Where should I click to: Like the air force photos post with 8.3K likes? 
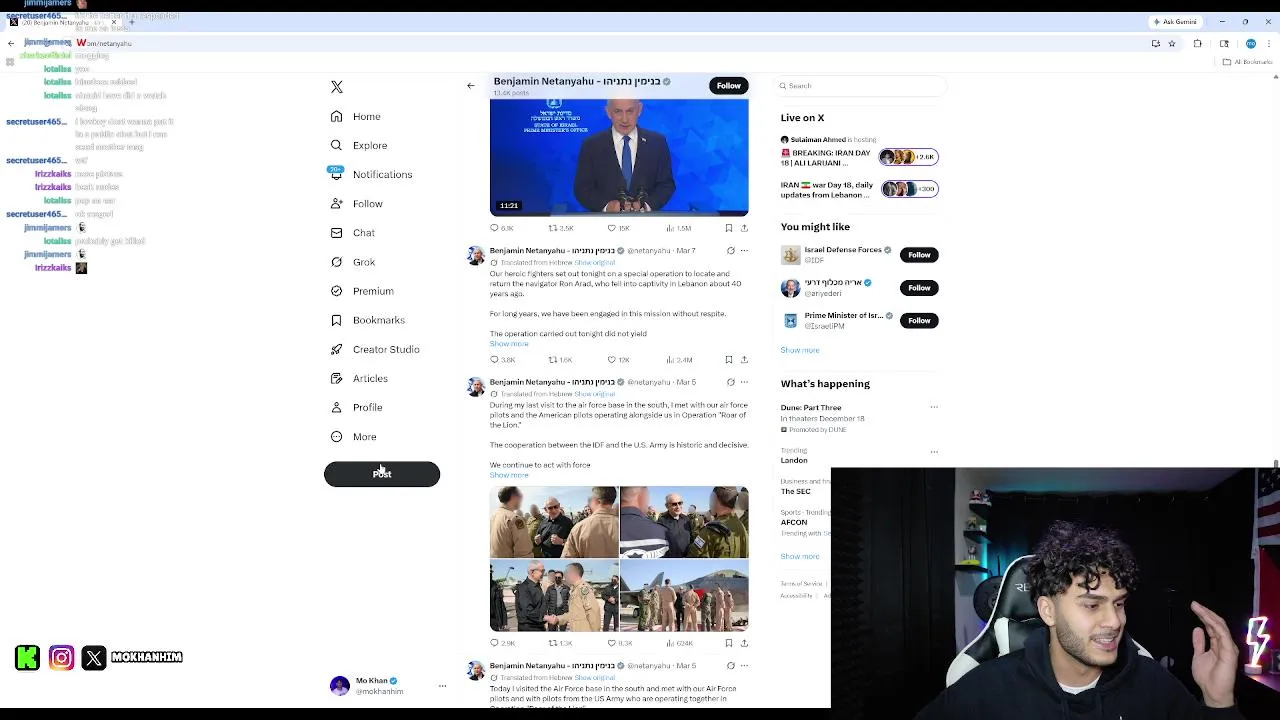[619, 643]
